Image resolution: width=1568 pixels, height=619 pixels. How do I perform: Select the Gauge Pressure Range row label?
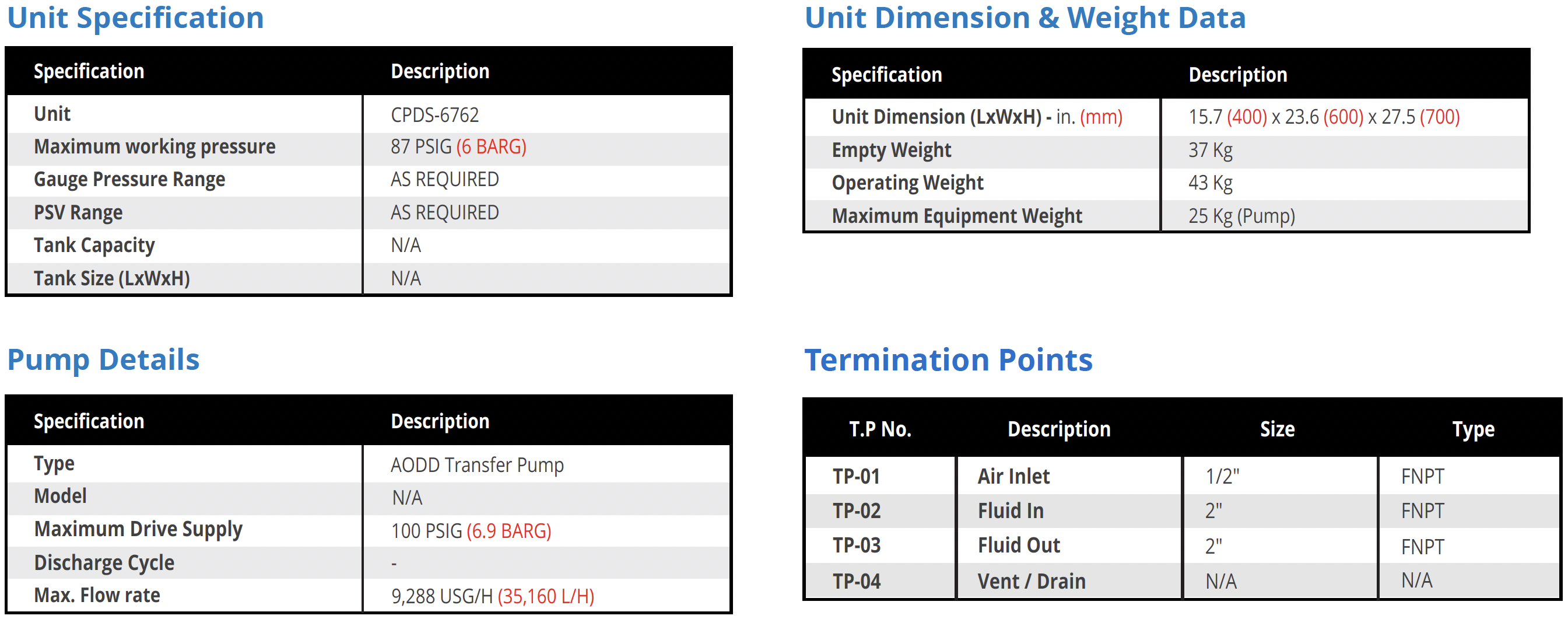pos(129,180)
